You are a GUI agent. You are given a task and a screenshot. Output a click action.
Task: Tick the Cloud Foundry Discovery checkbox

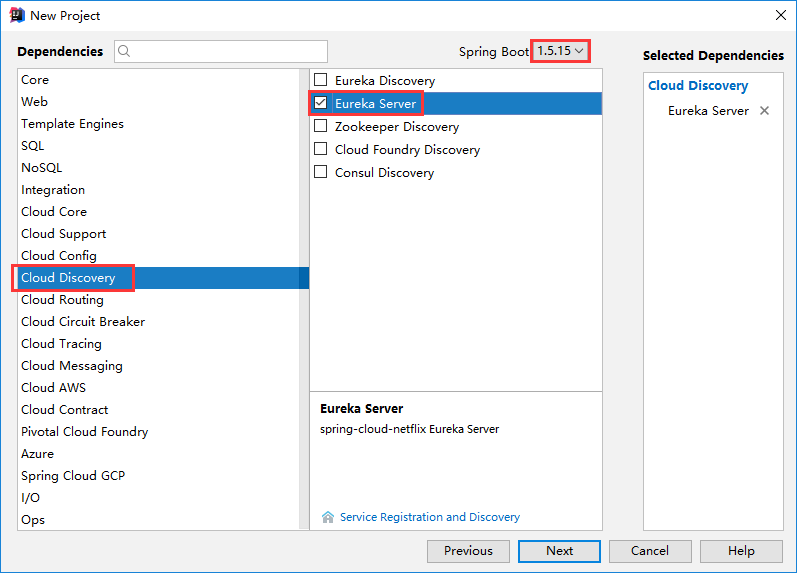(321, 148)
